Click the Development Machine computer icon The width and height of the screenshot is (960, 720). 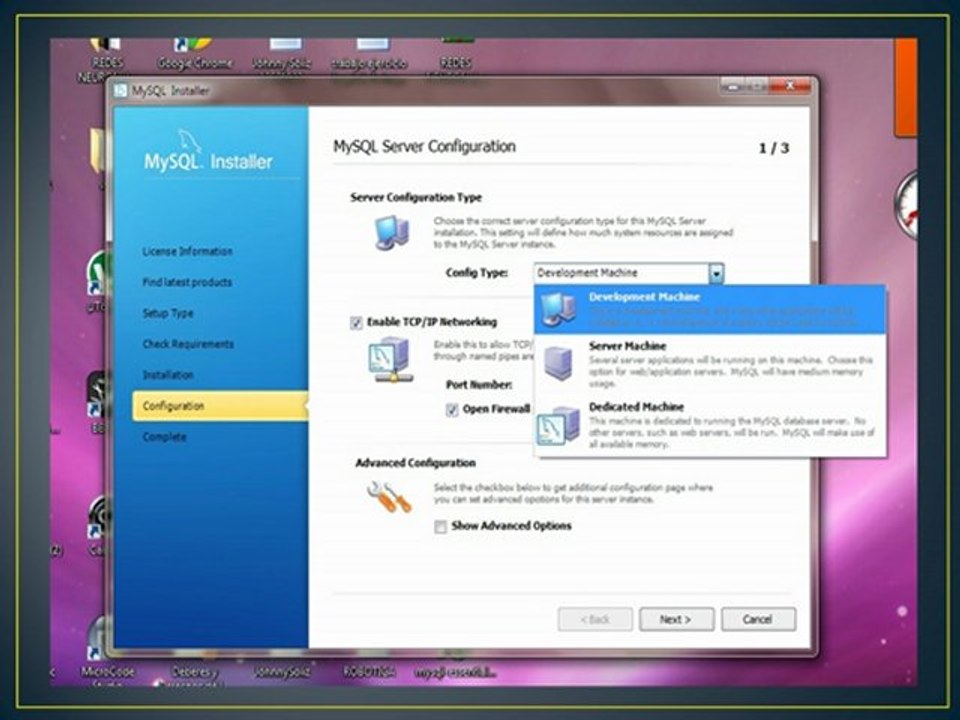coord(559,309)
